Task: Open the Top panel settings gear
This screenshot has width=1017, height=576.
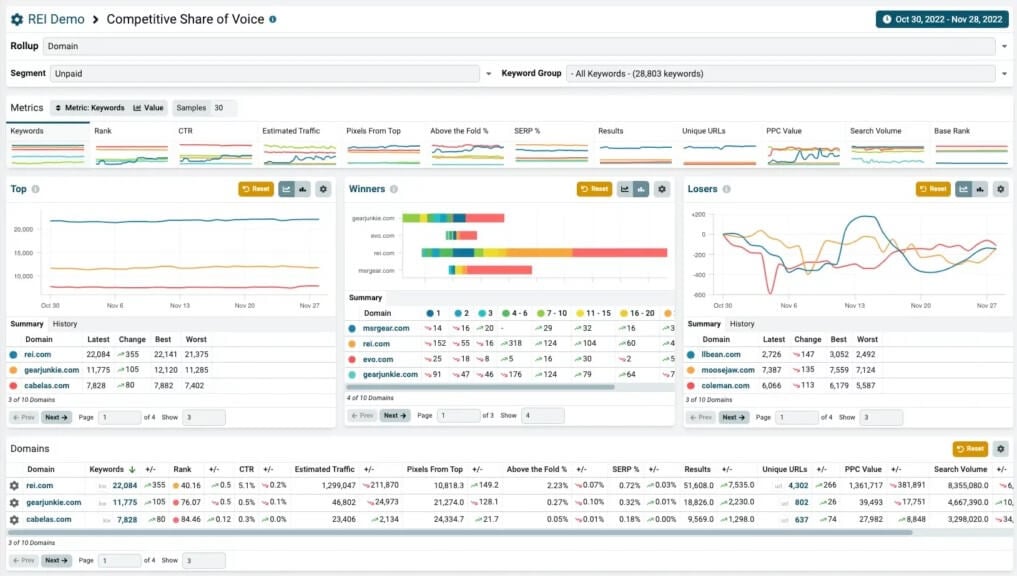Action: pos(323,189)
